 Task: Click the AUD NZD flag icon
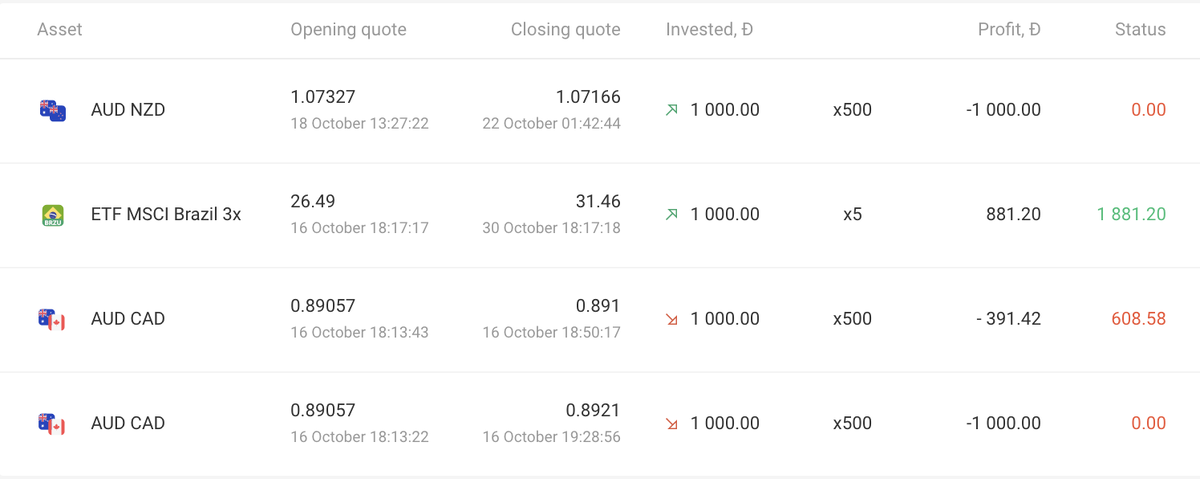(x=52, y=111)
